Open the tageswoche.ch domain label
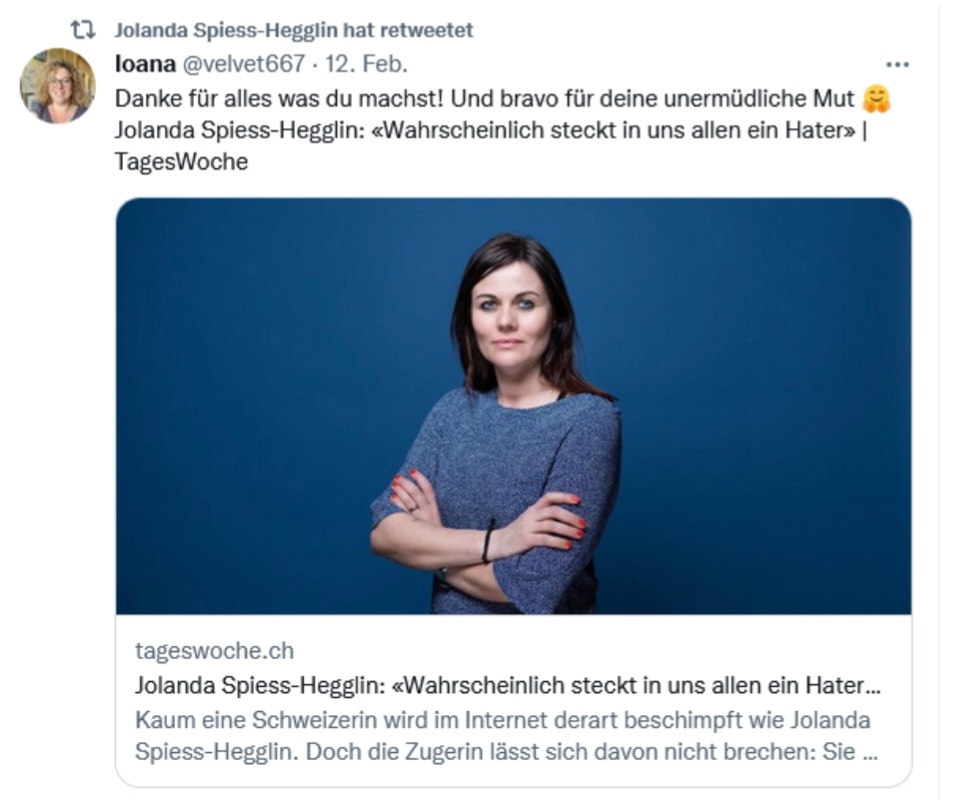This screenshot has width=980, height=809. (x=214, y=651)
